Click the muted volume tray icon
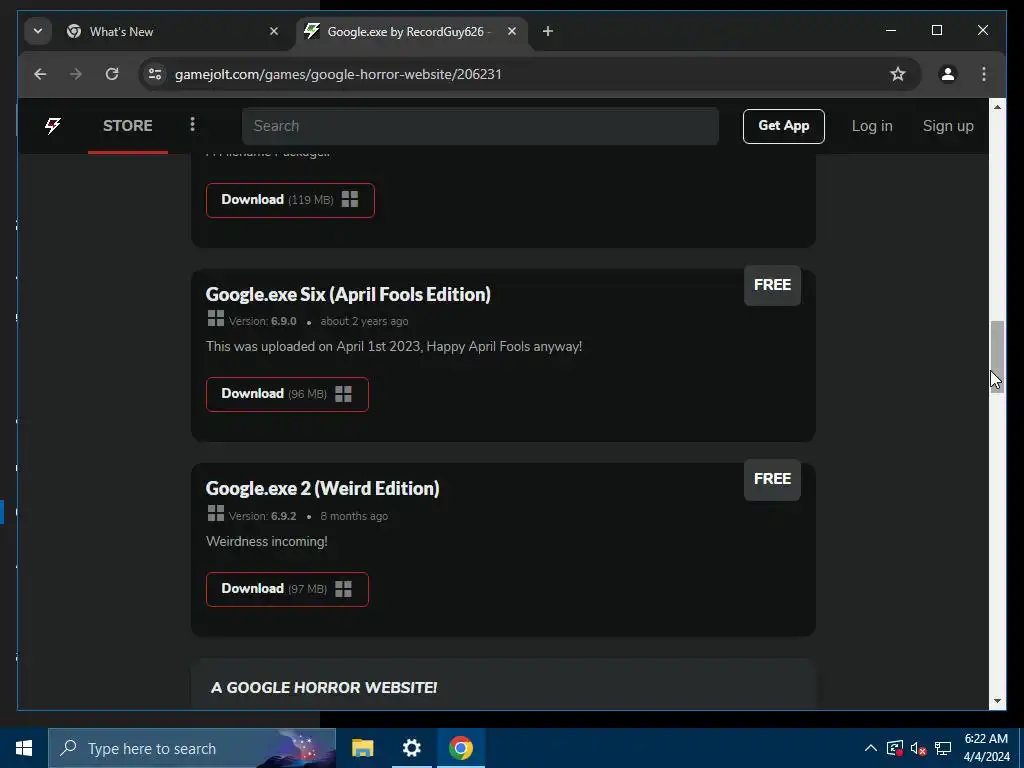The image size is (1024, 768). click(918, 748)
